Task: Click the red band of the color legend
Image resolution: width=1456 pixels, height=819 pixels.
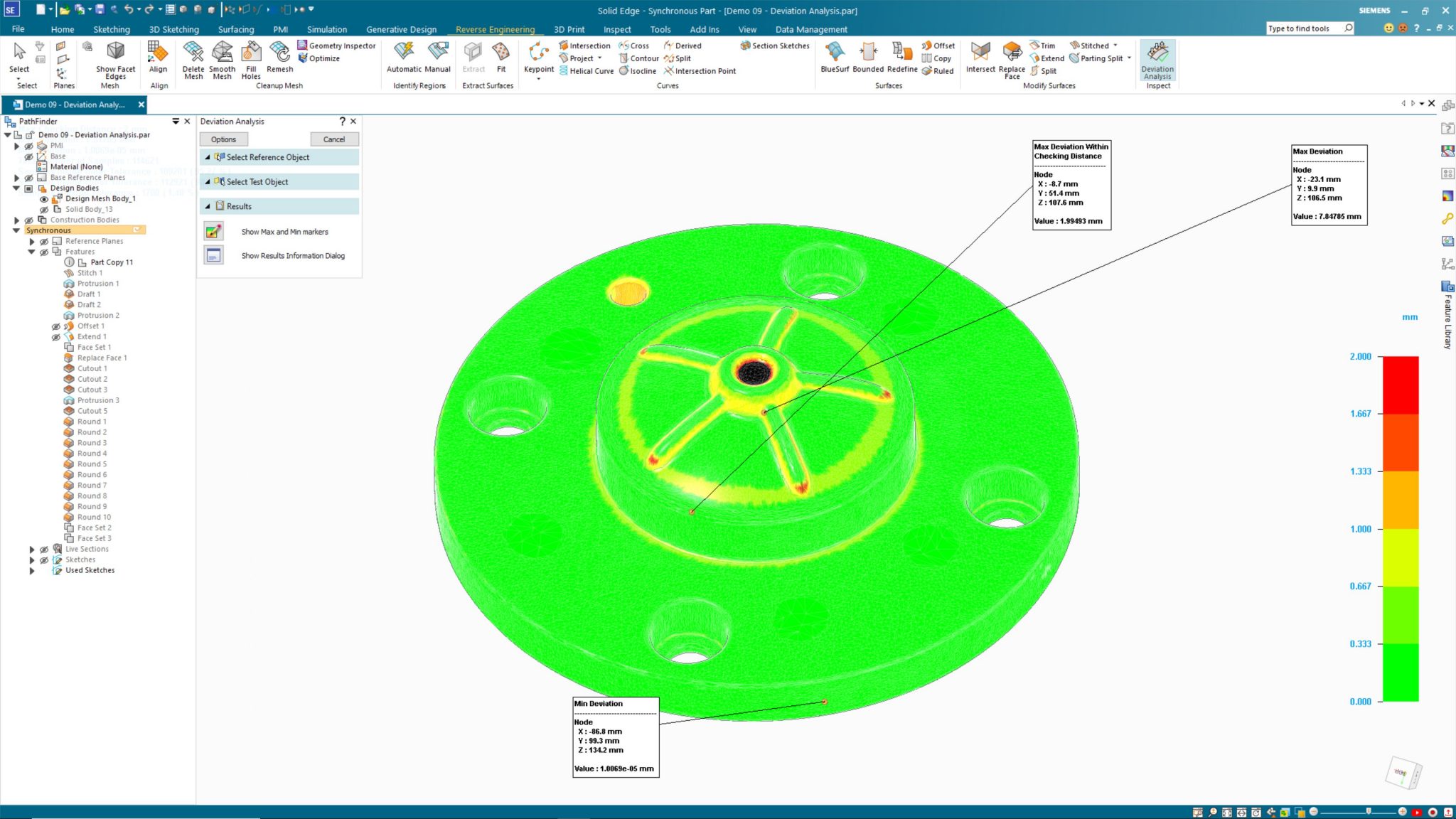Action: 1401,385
